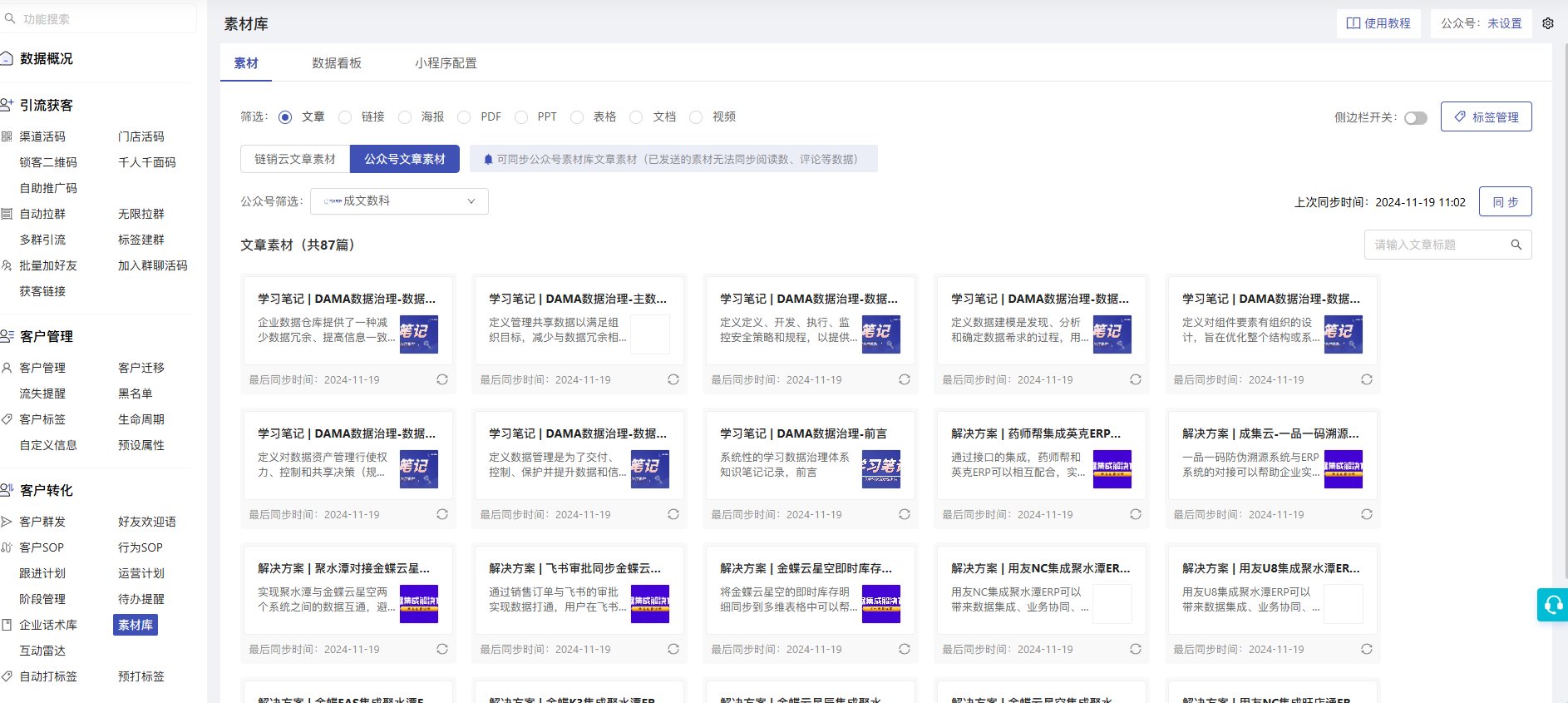
Task: Switch to the 小程序配置 tab
Action: [x=446, y=63]
